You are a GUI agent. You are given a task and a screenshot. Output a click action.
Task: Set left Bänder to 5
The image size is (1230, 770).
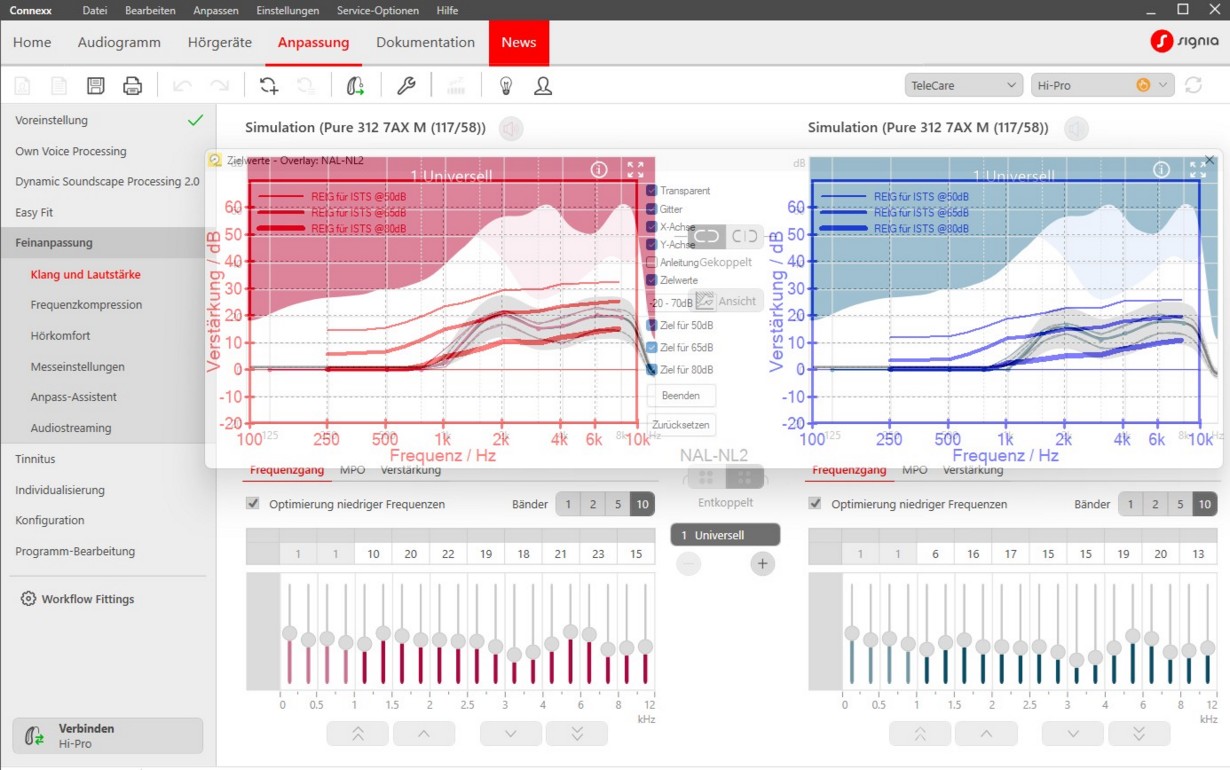pyautogui.click(x=618, y=504)
